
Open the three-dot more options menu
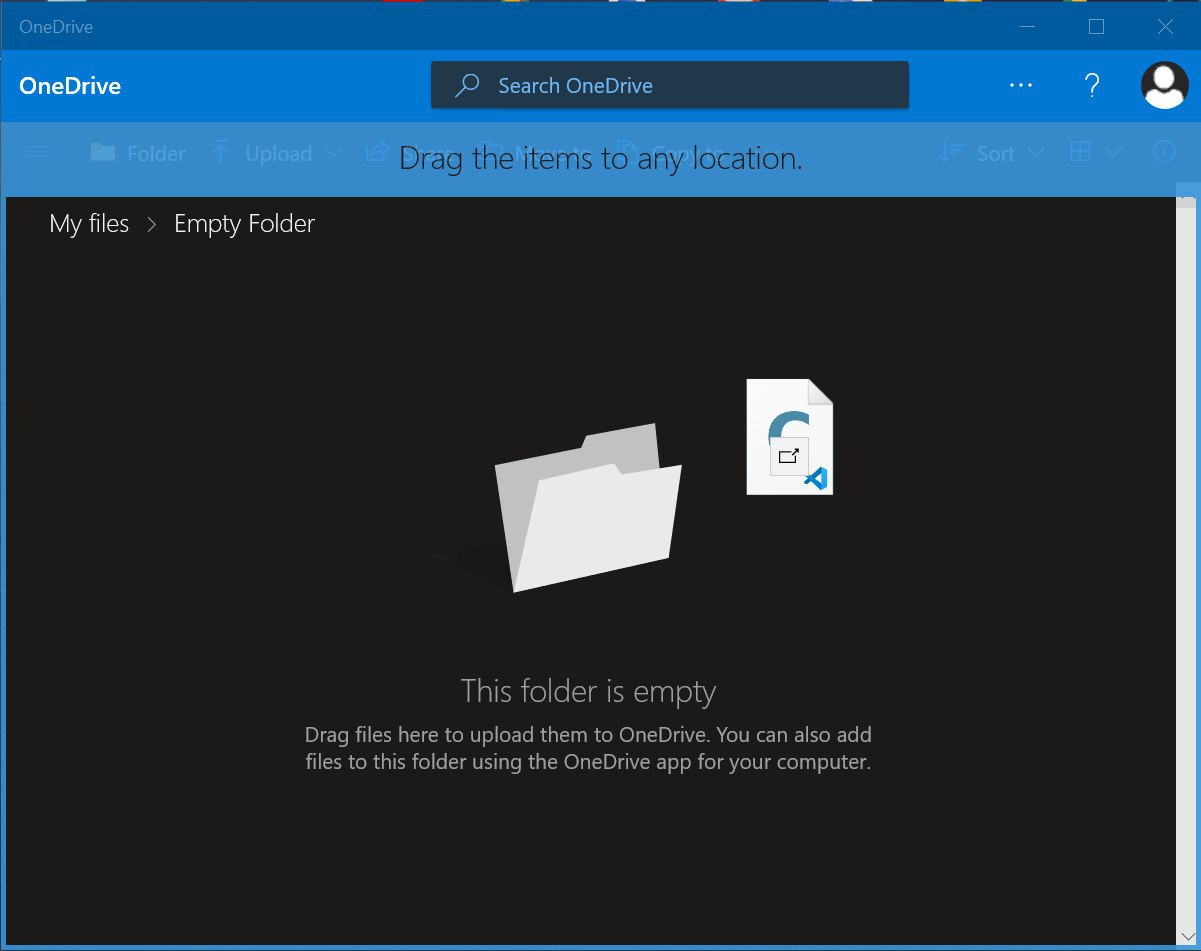pyautogui.click(x=1021, y=85)
